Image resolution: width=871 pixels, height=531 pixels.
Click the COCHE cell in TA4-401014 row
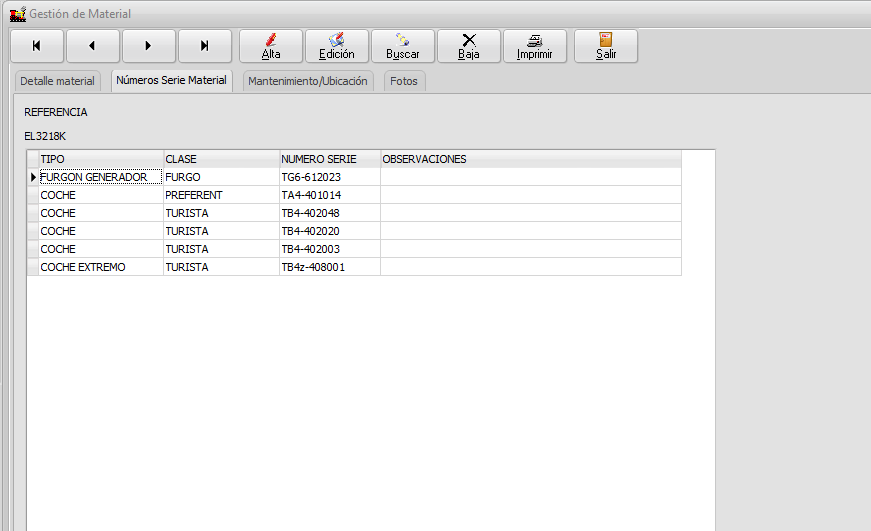point(101,195)
